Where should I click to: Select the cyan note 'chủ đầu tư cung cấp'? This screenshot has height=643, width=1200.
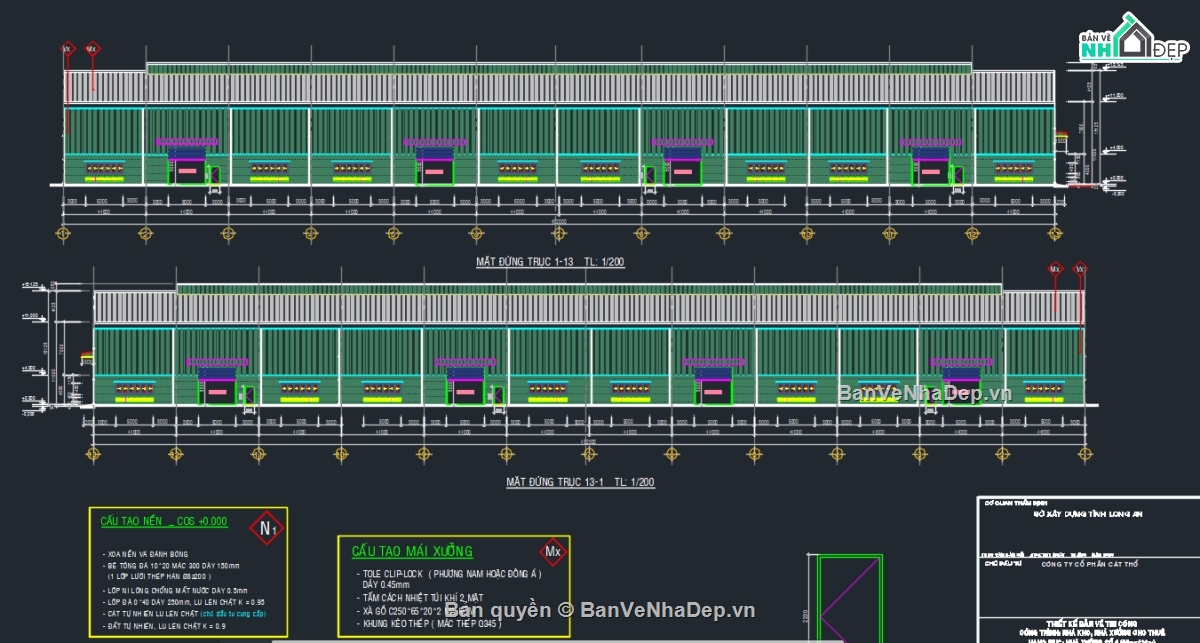tap(232, 613)
